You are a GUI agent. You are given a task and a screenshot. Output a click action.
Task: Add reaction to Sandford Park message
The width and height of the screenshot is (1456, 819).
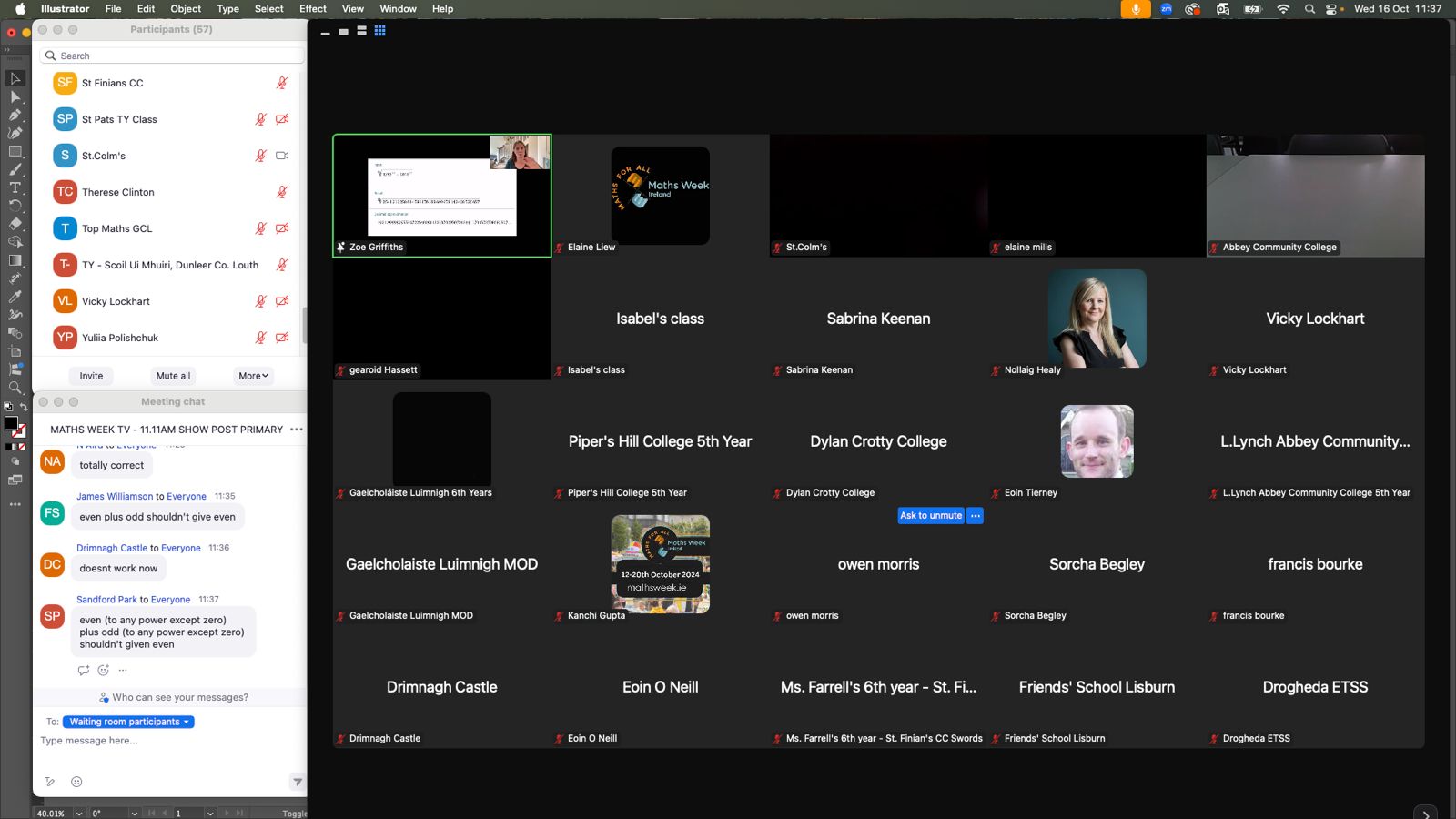pos(103,671)
